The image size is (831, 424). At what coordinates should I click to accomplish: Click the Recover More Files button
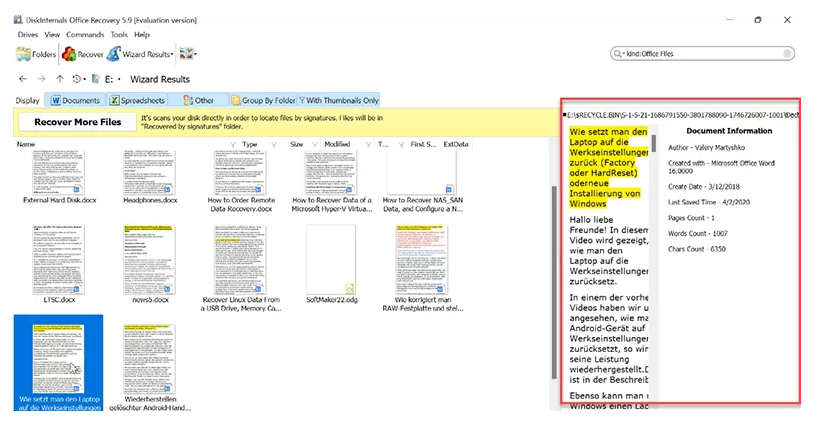(x=78, y=122)
